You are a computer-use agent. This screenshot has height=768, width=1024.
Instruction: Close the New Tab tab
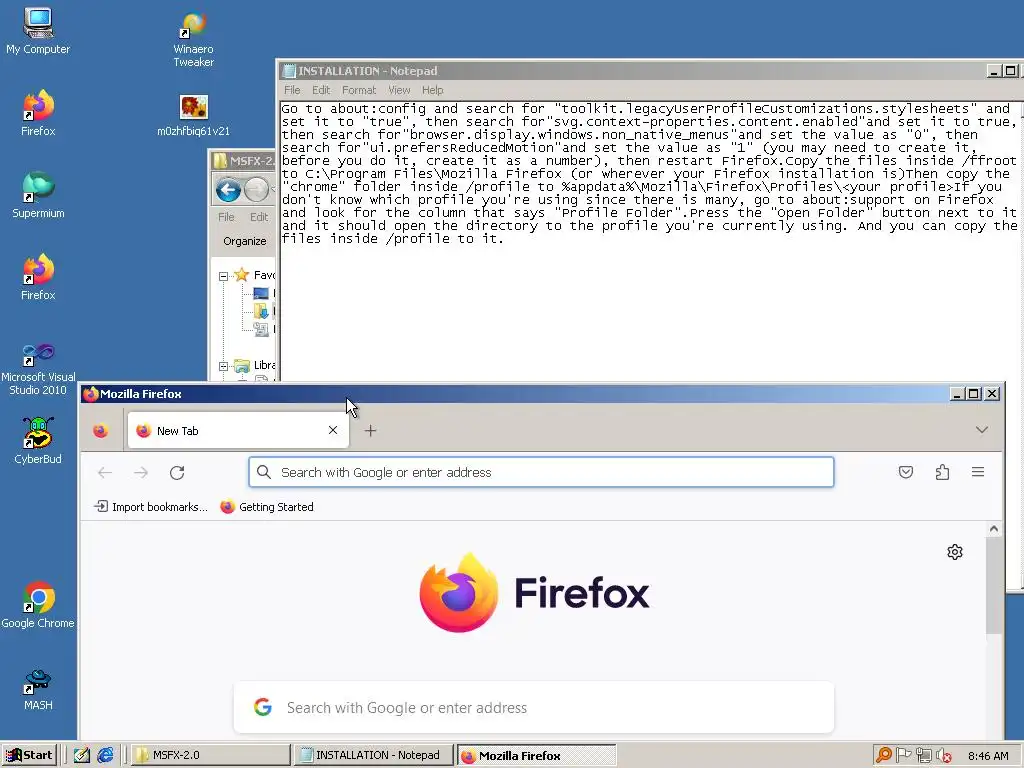(333, 430)
